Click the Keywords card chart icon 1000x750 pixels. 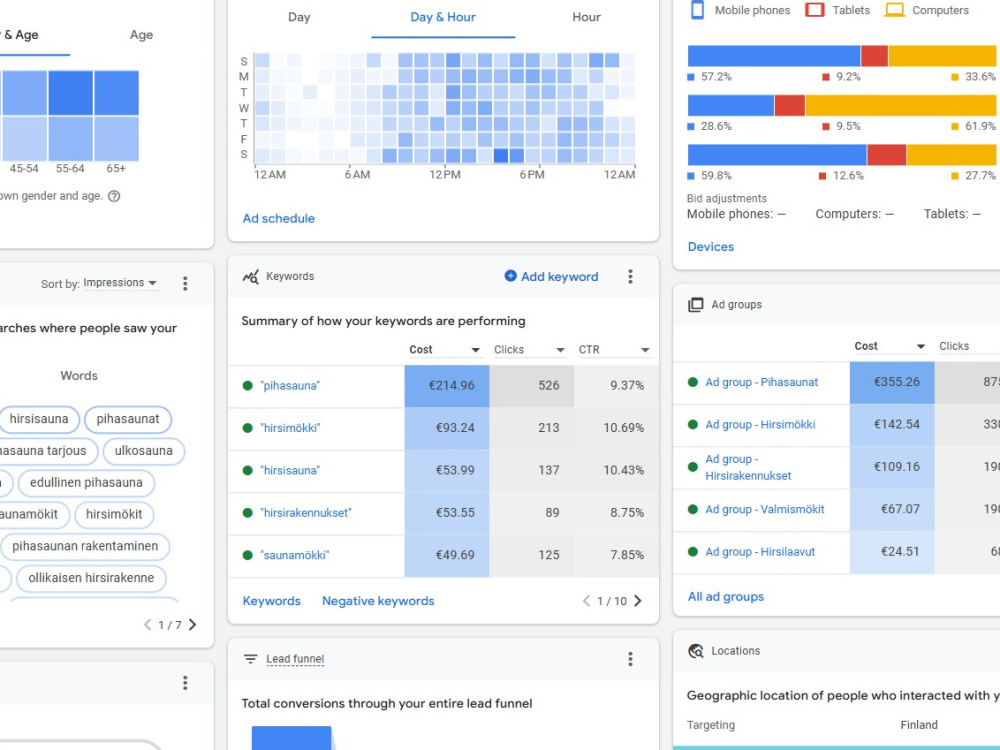[251, 276]
